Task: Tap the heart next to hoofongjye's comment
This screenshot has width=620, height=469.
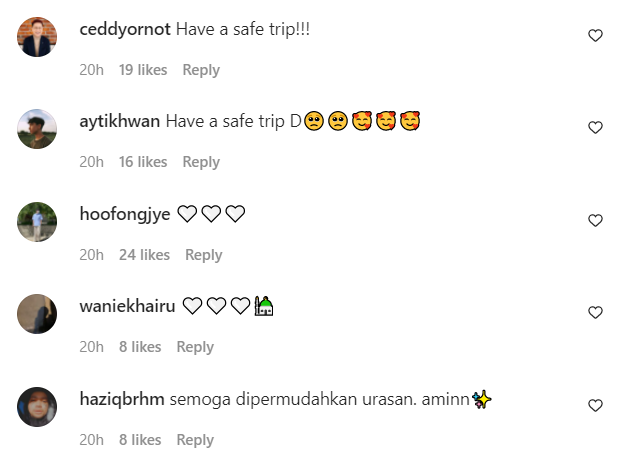Action: (595, 220)
